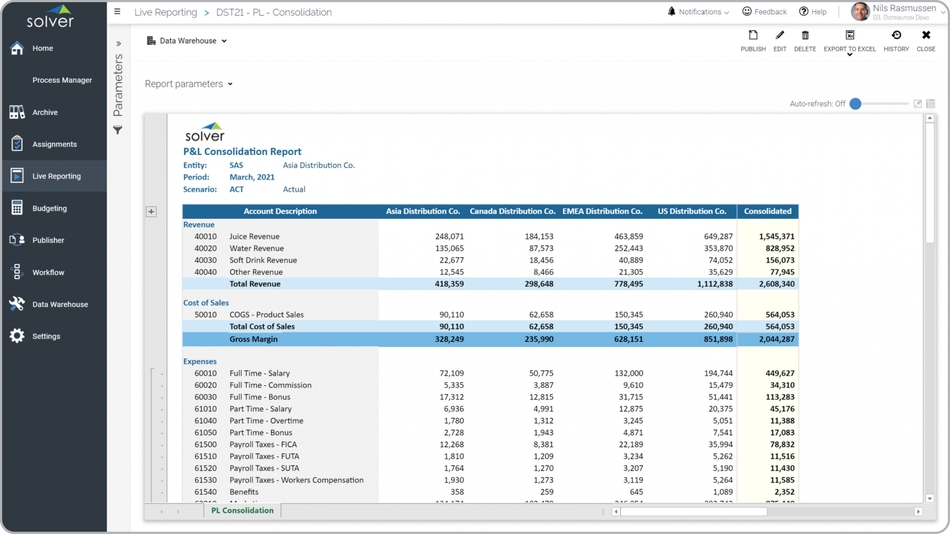950x534 pixels.
Task: Click the horizontal scrollbar of the report
Action: tap(693, 511)
